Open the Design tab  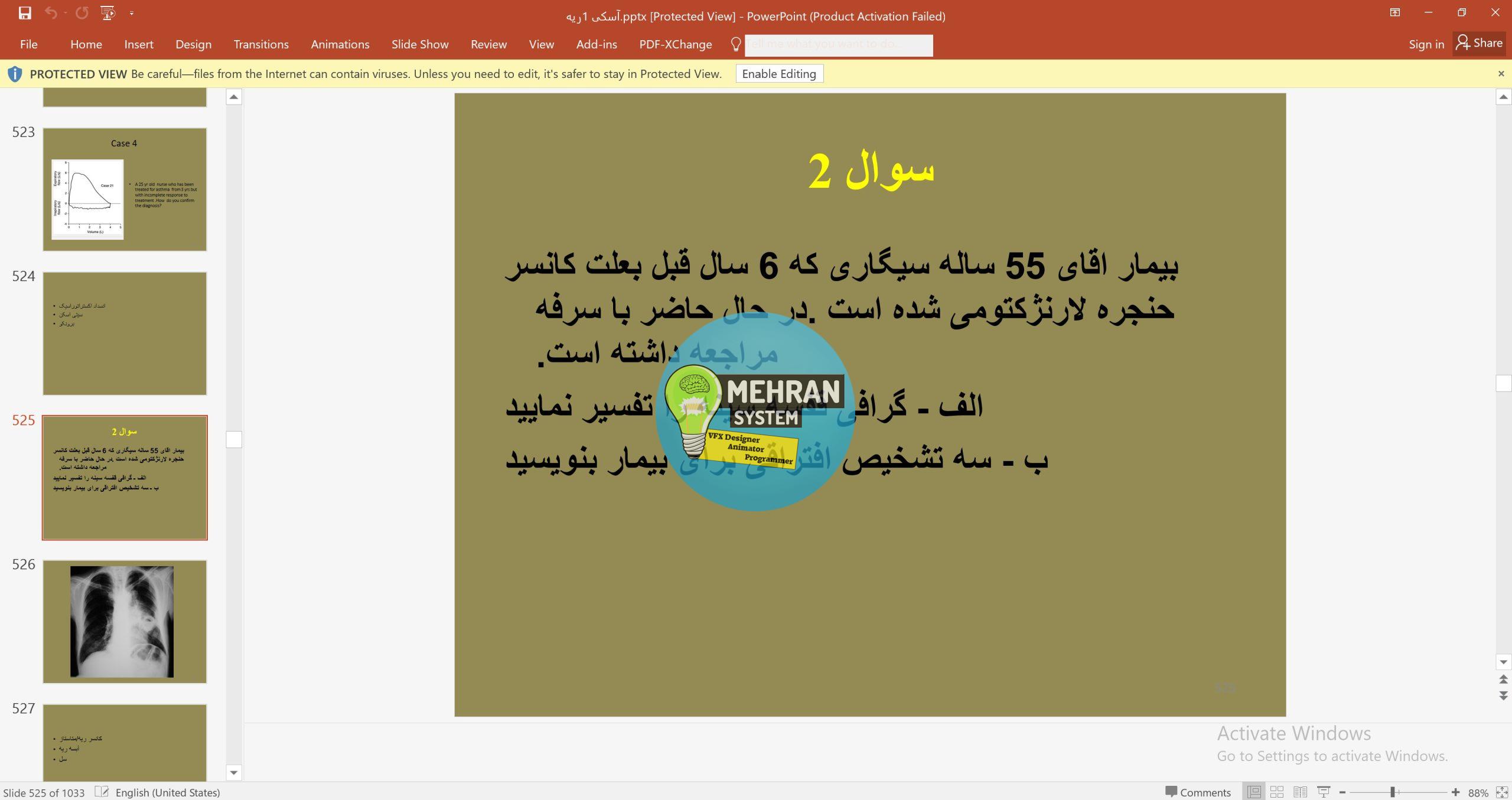coord(193,44)
